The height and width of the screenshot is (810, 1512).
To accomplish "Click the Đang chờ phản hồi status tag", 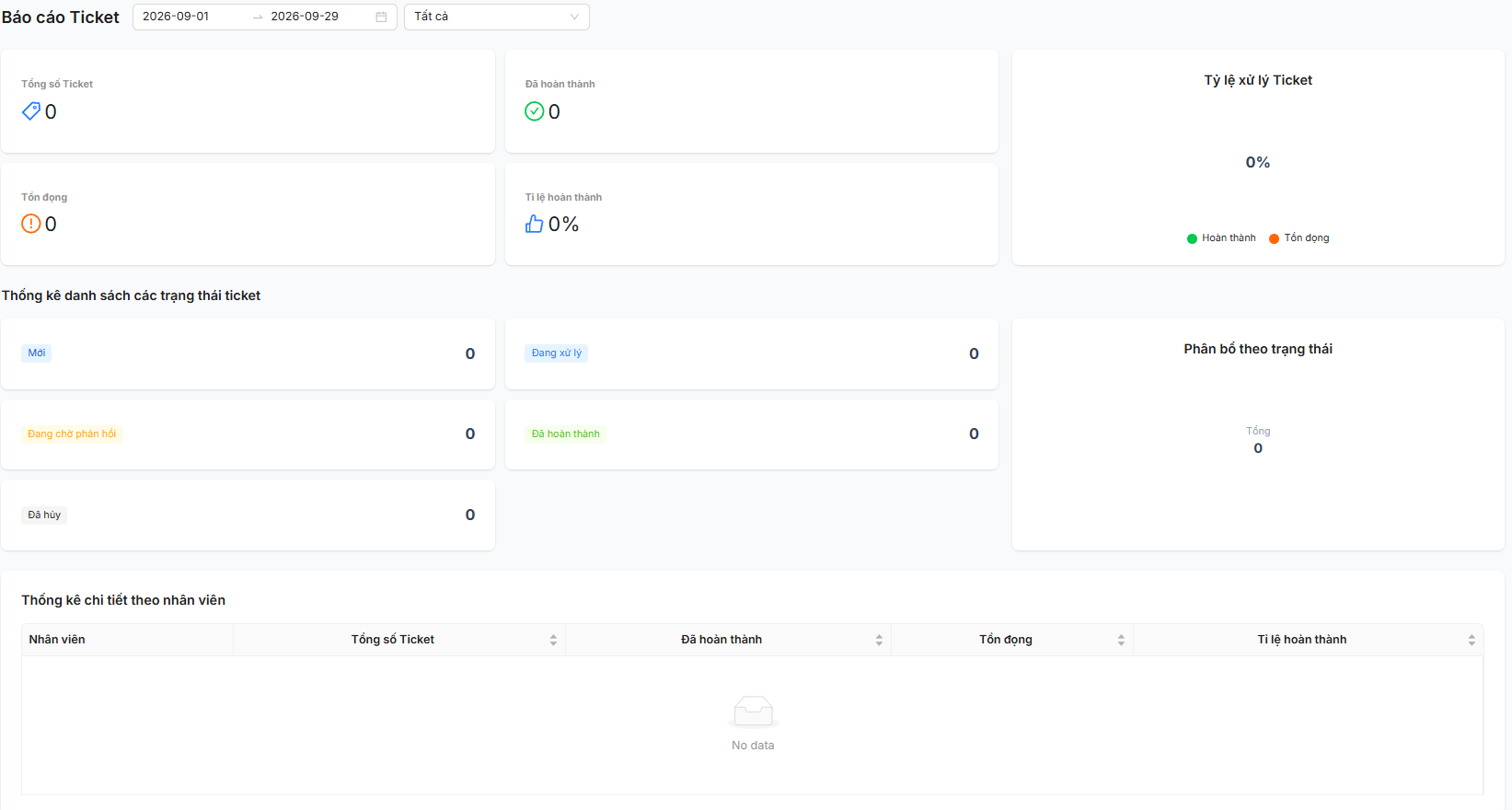I will point(72,434).
